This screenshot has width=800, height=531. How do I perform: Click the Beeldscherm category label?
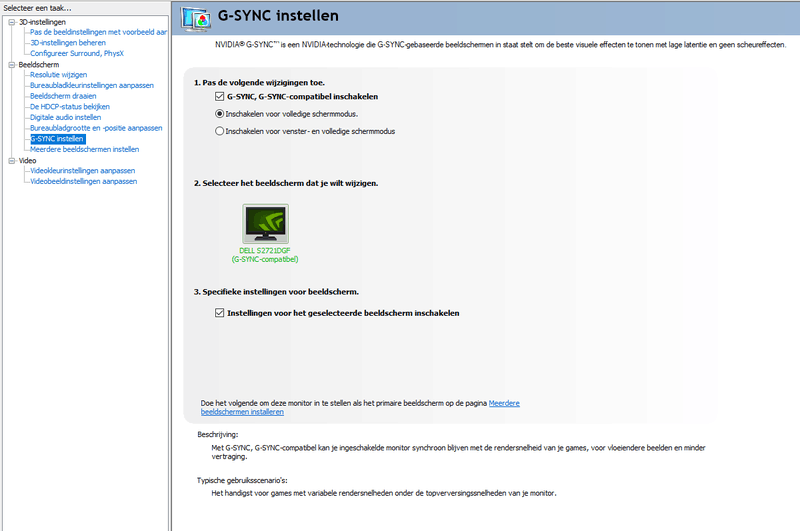[x=39, y=65]
